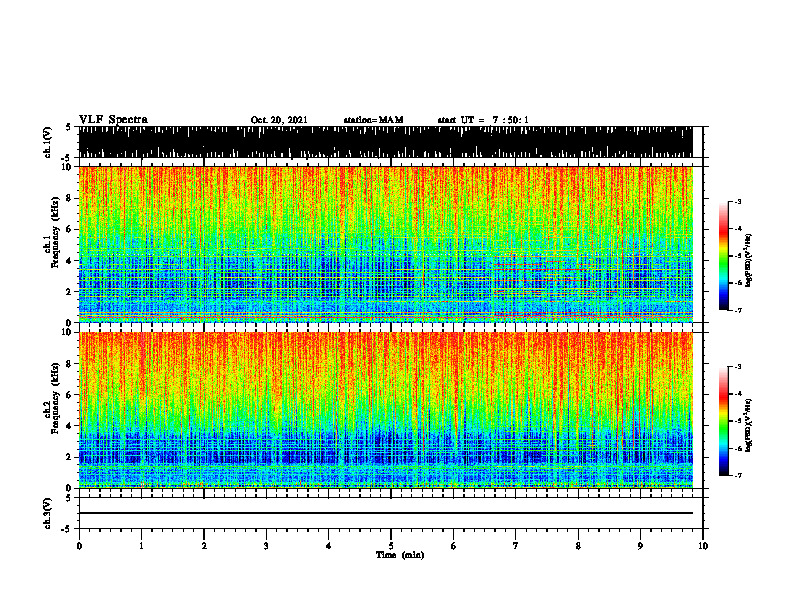
Task: Click the ch.2 color bar log(PSD) unit label
Action: [749, 425]
